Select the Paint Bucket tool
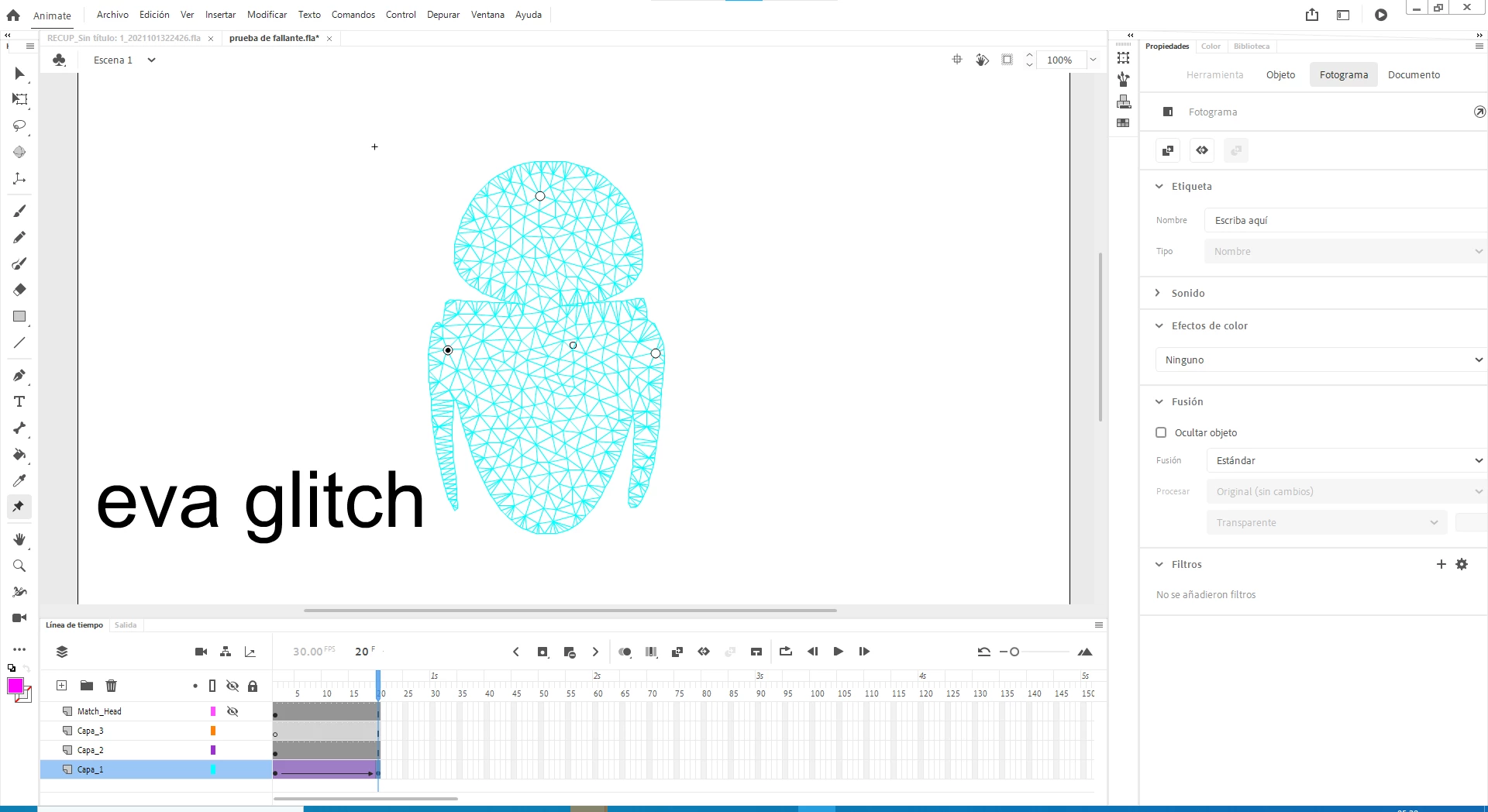Viewport: 1488px width, 812px height. point(19,454)
